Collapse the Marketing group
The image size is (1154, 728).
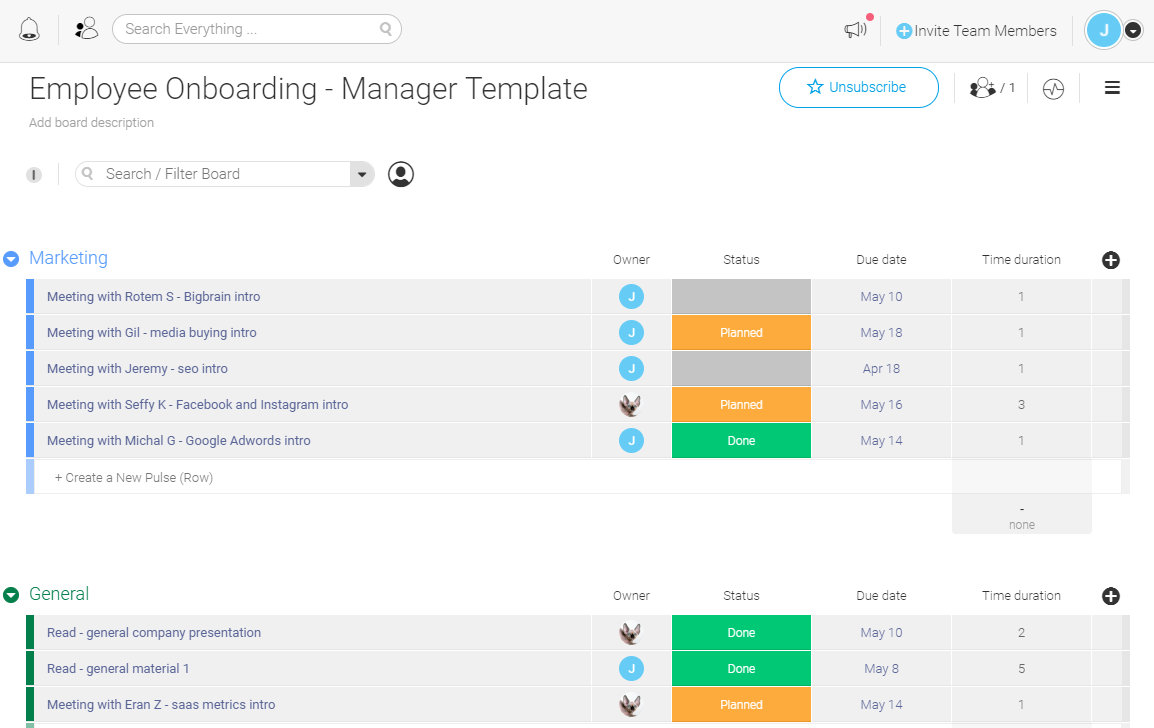pyautogui.click(x=11, y=259)
